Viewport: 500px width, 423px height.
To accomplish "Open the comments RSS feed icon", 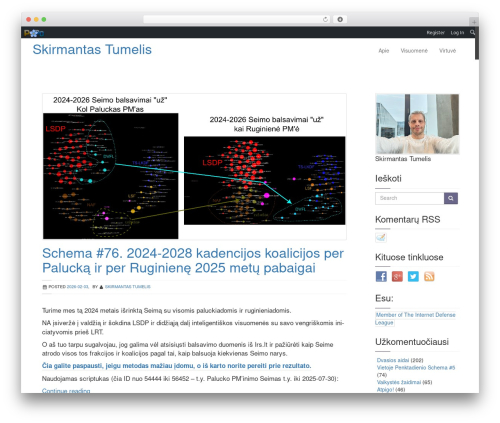I will point(381,237).
